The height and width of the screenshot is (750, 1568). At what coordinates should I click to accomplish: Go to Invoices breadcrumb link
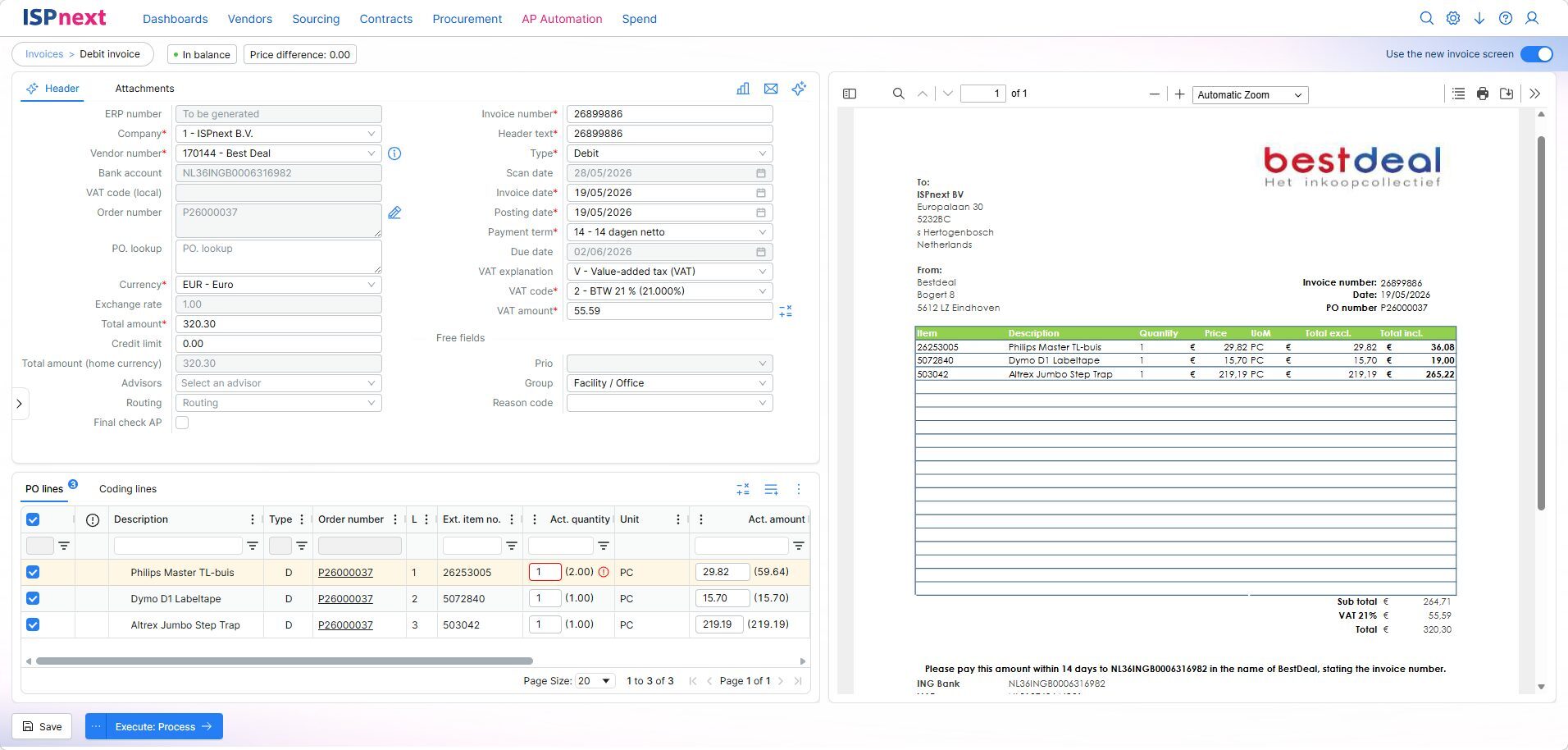44,54
